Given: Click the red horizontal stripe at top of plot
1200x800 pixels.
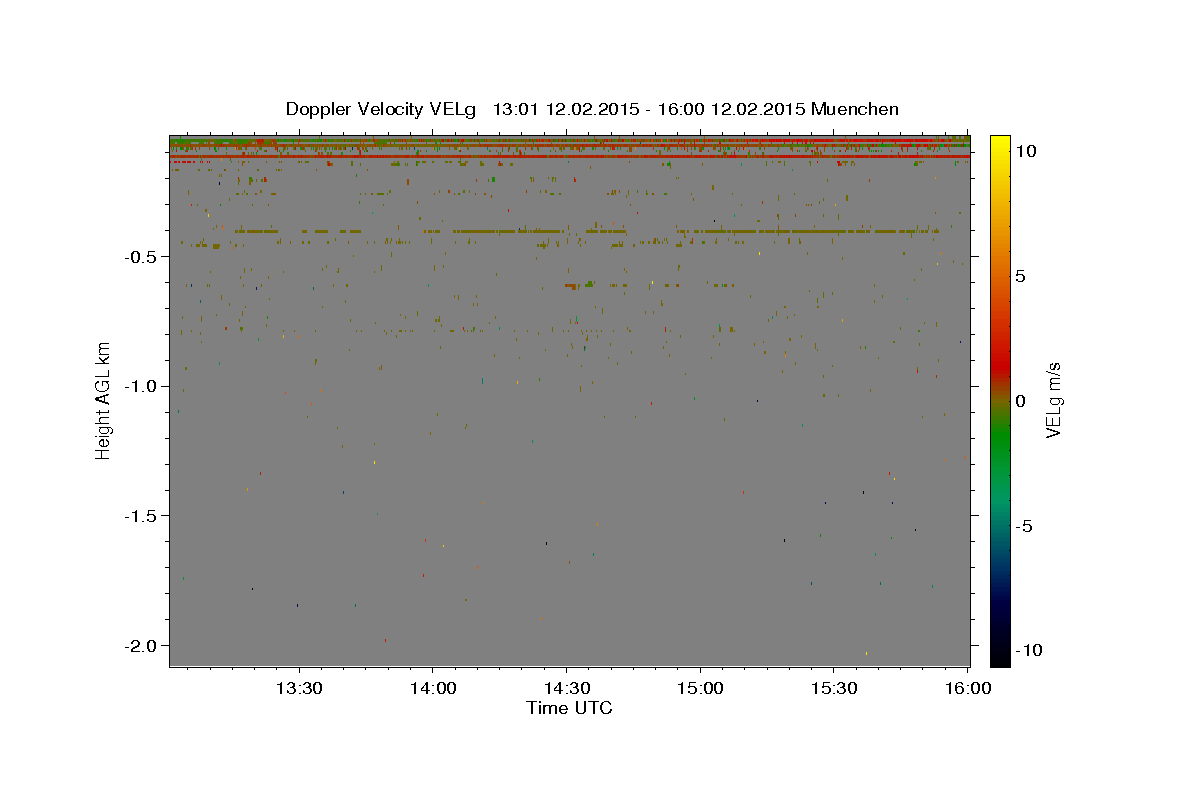Looking at the screenshot, I should (569, 156).
